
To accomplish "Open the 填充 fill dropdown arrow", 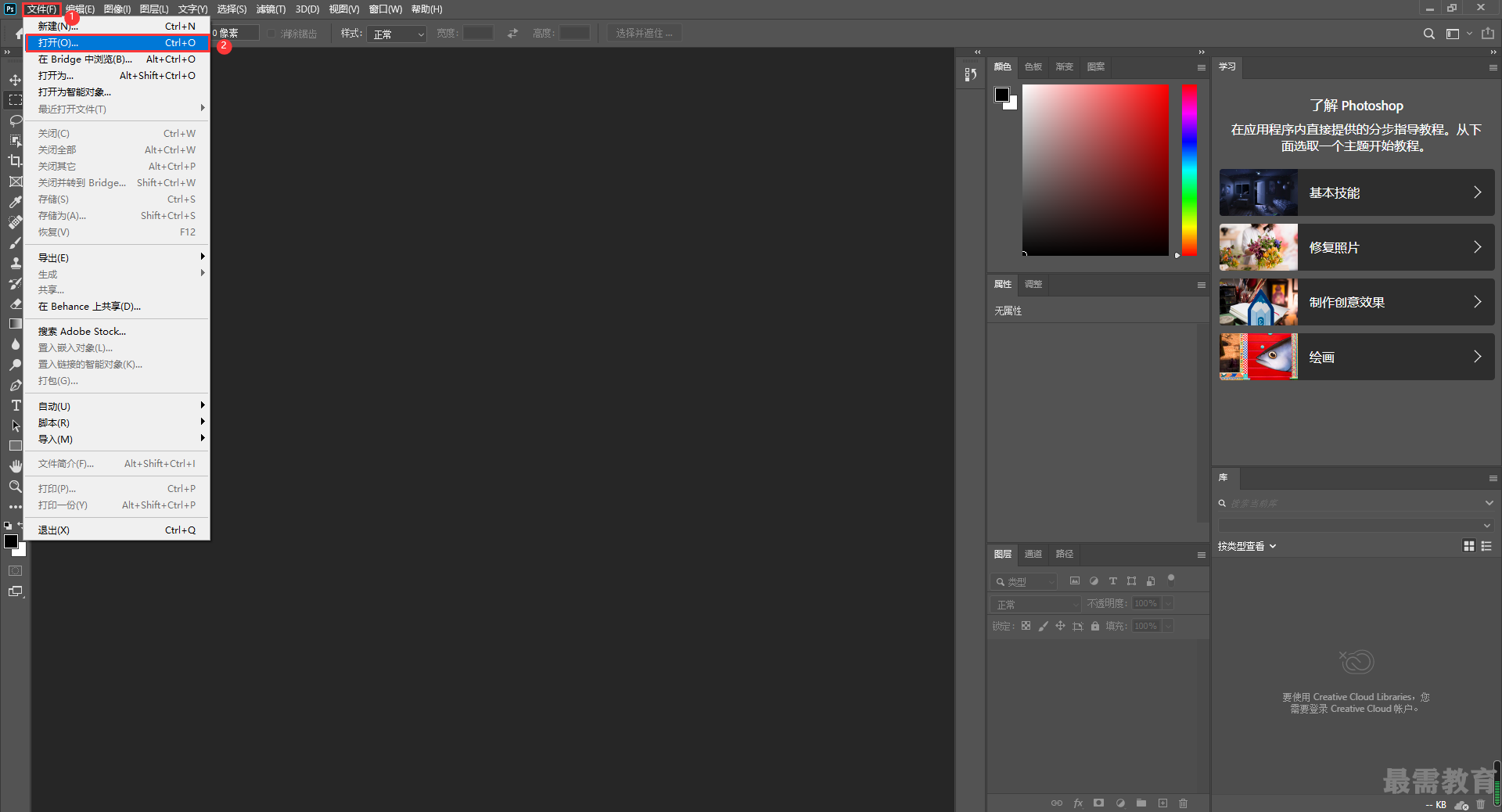I will click(1168, 626).
